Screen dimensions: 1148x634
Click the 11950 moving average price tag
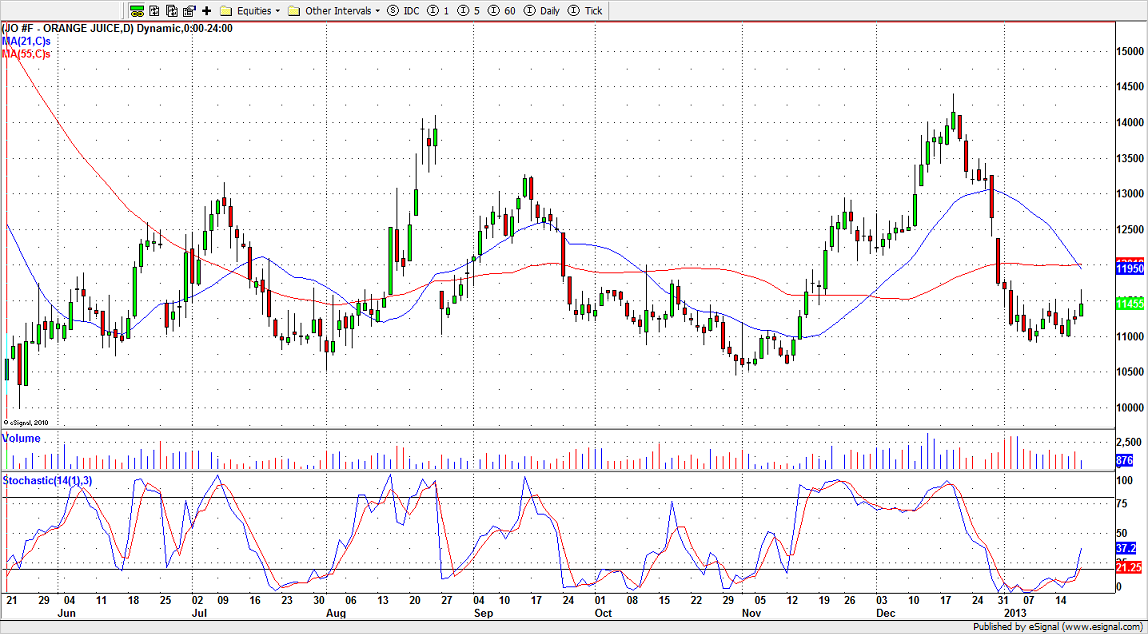tap(1129, 269)
